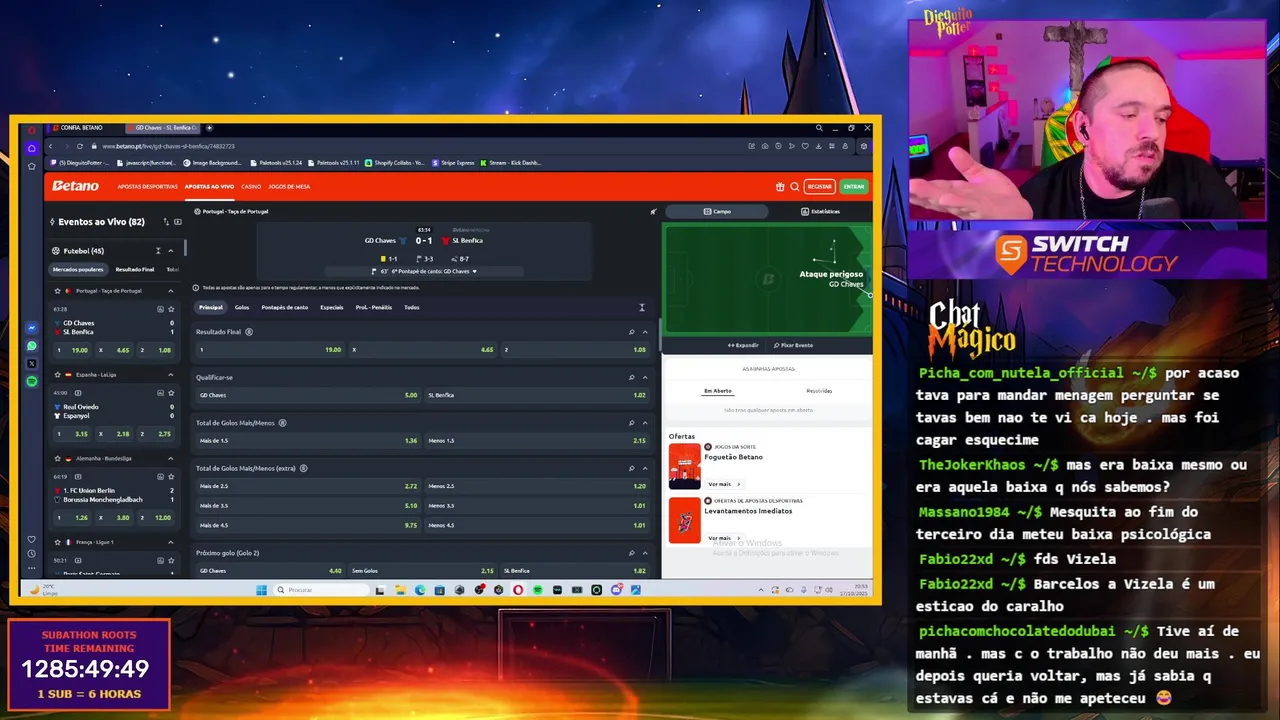Collapse Alemanha - Bundesliga league group
Viewport: 1280px width, 720px height.
pyautogui.click(x=171, y=458)
